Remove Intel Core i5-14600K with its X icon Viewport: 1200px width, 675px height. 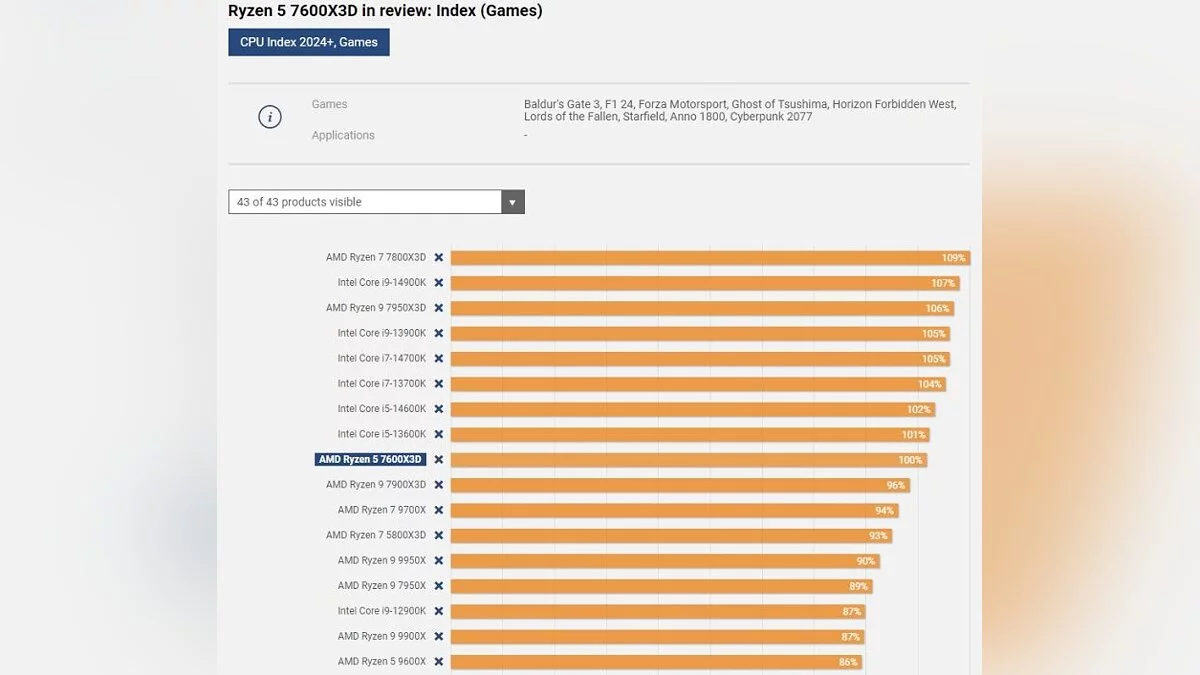point(438,409)
